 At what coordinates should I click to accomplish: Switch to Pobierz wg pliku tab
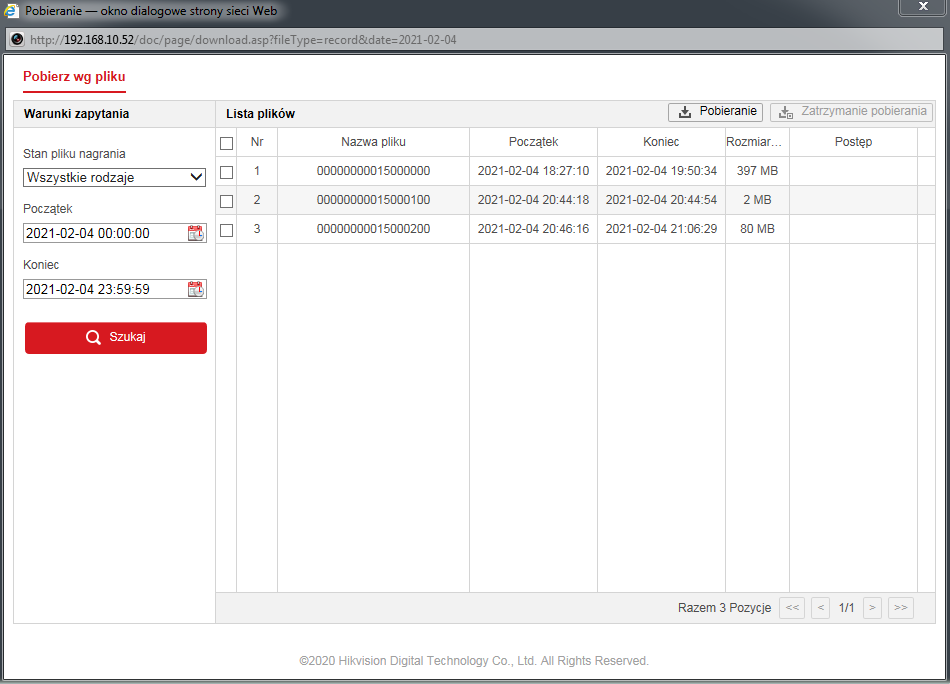tap(74, 77)
